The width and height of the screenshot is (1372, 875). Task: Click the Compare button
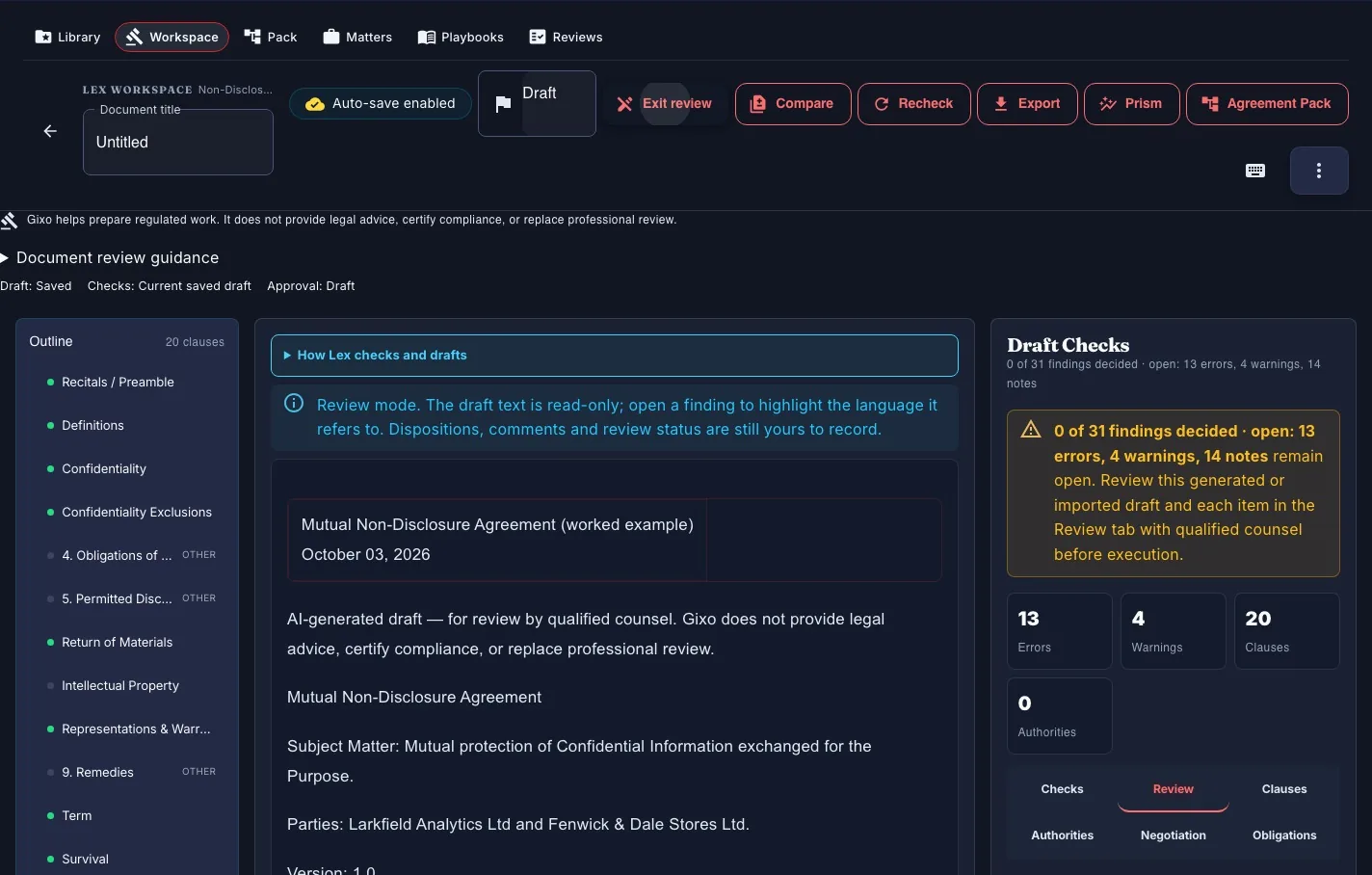(x=793, y=104)
